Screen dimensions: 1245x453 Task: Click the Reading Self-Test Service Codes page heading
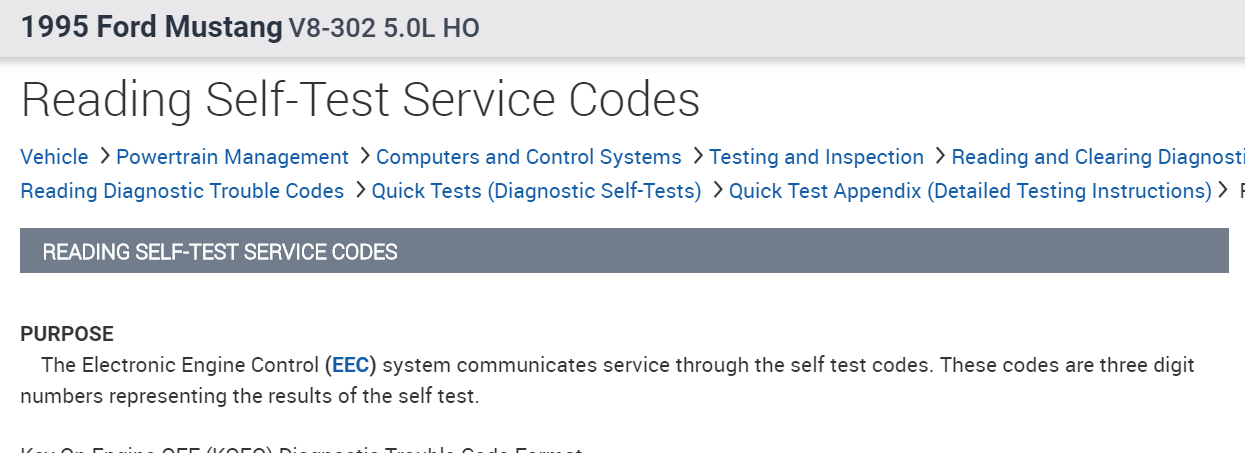(x=360, y=100)
